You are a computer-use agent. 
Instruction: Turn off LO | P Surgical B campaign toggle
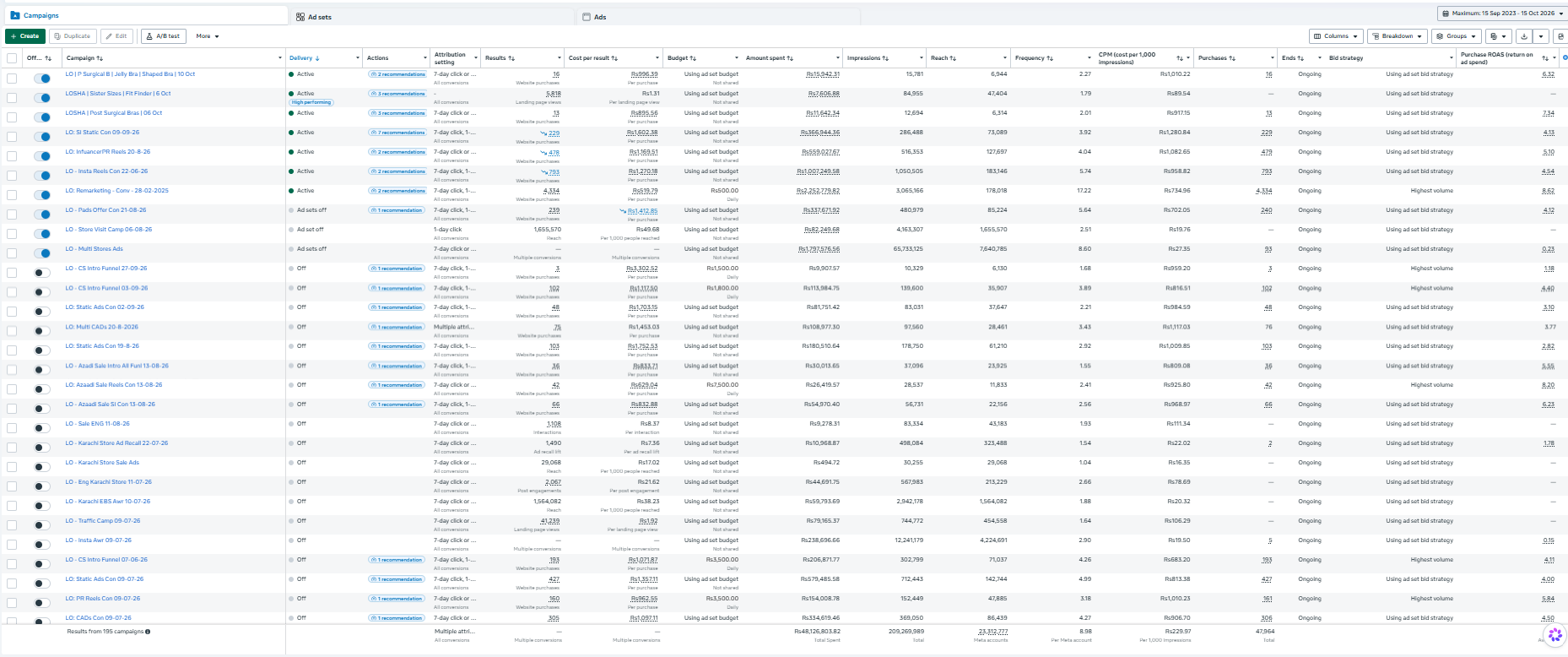tap(41, 78)
